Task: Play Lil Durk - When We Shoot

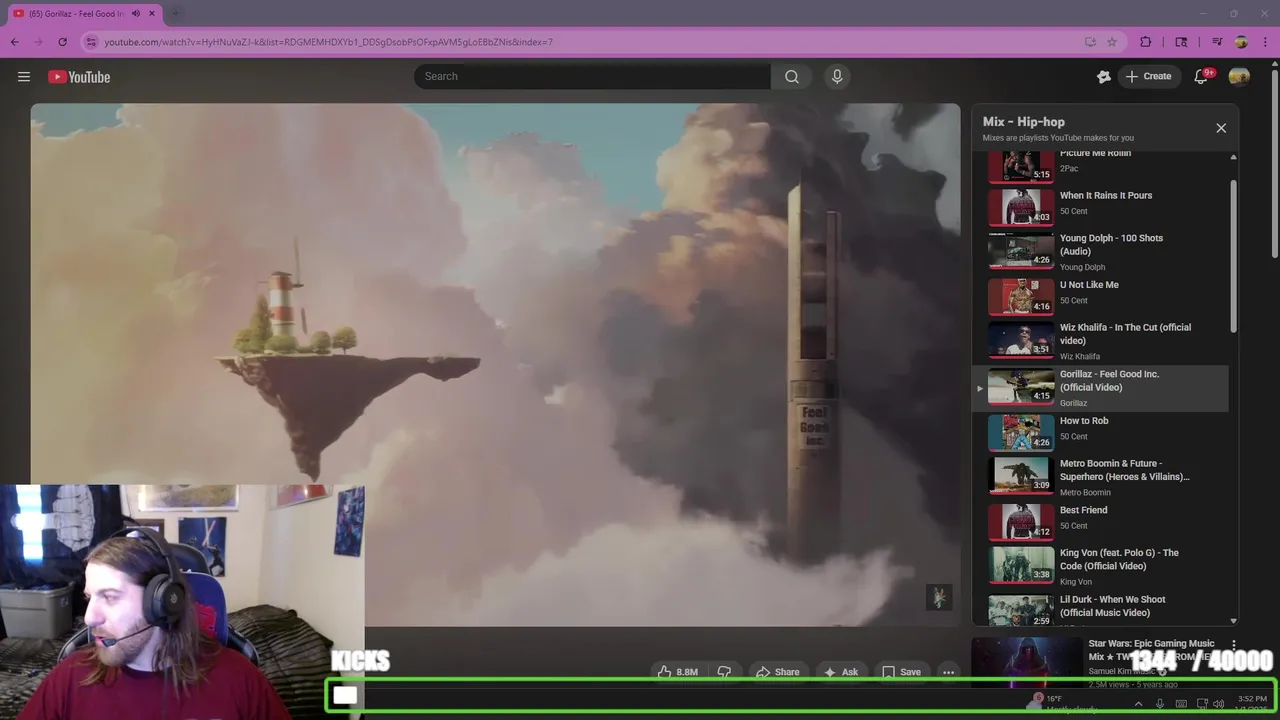Action: coord(1102,609)
